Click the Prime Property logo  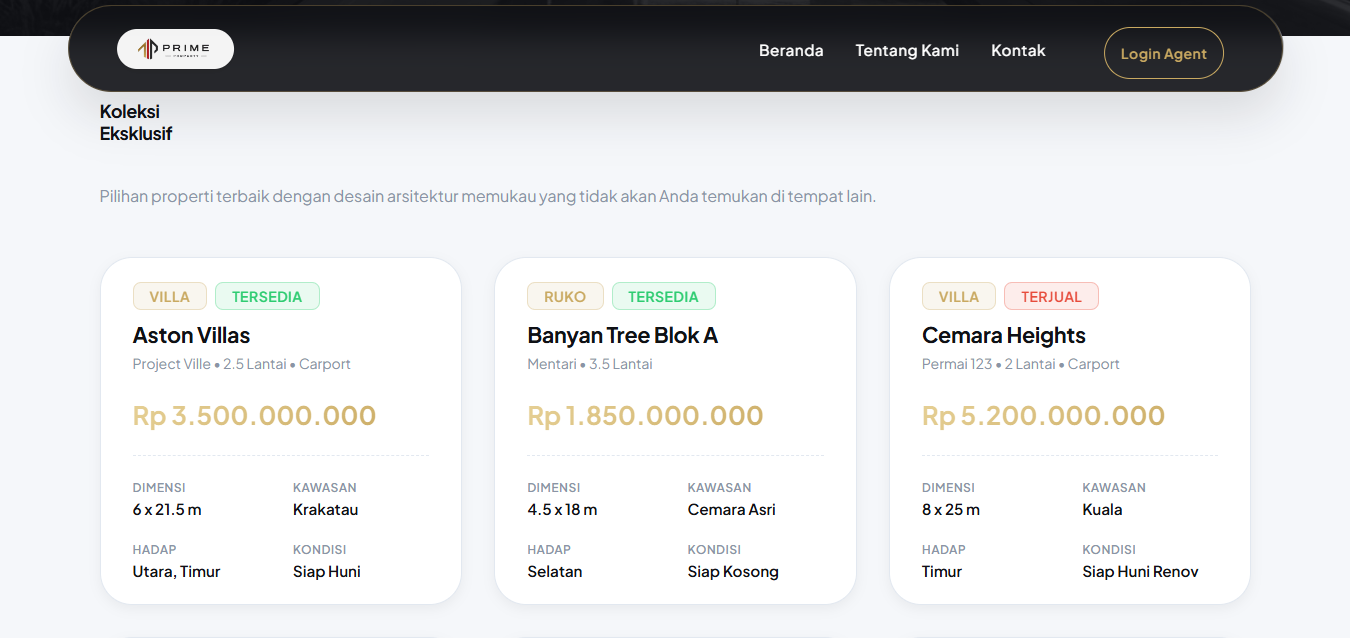tap(175, 49)
